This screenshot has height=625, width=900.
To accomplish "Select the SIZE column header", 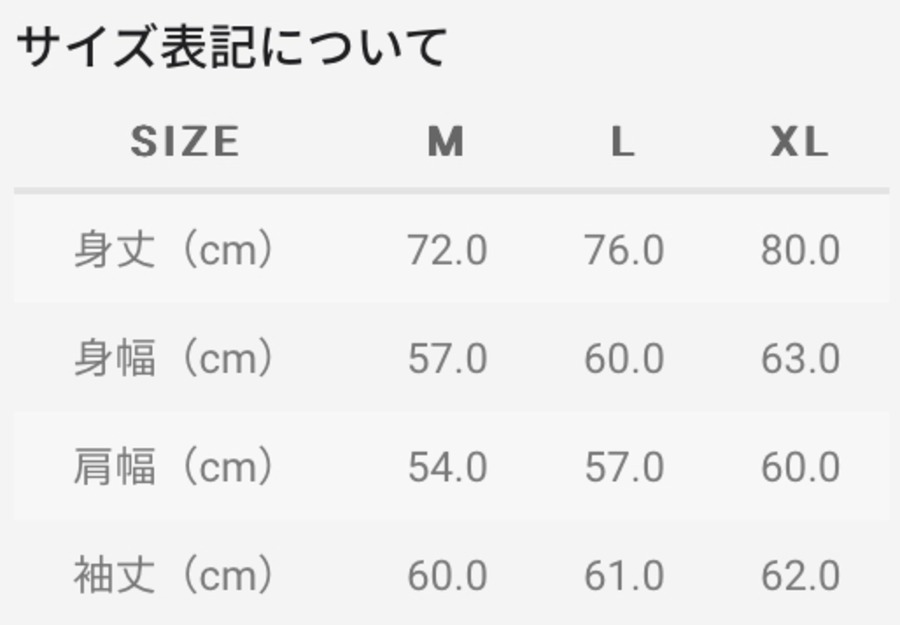I will pos(185,142).
